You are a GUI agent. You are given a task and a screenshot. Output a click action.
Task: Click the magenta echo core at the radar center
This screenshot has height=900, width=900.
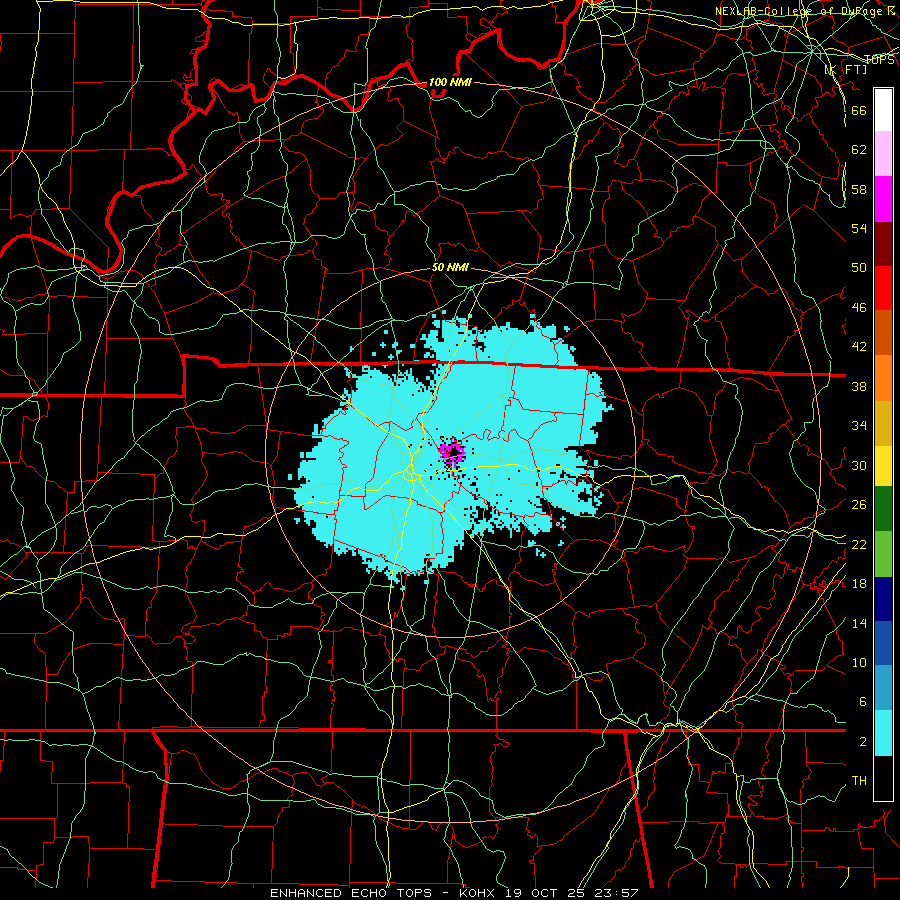tap(452, 452)
